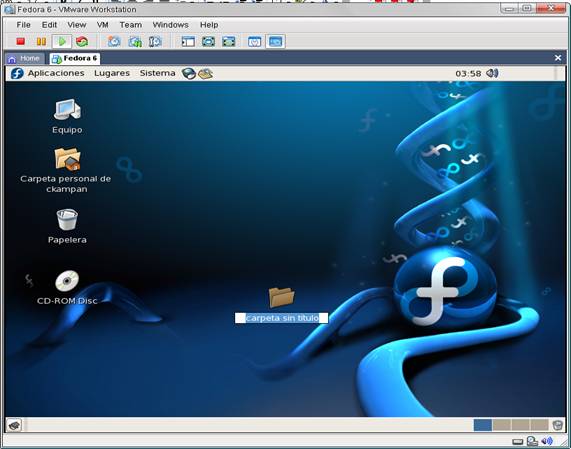Open the VM menu
This screenshot has height=449, width=571.
[x=103, y=25]
